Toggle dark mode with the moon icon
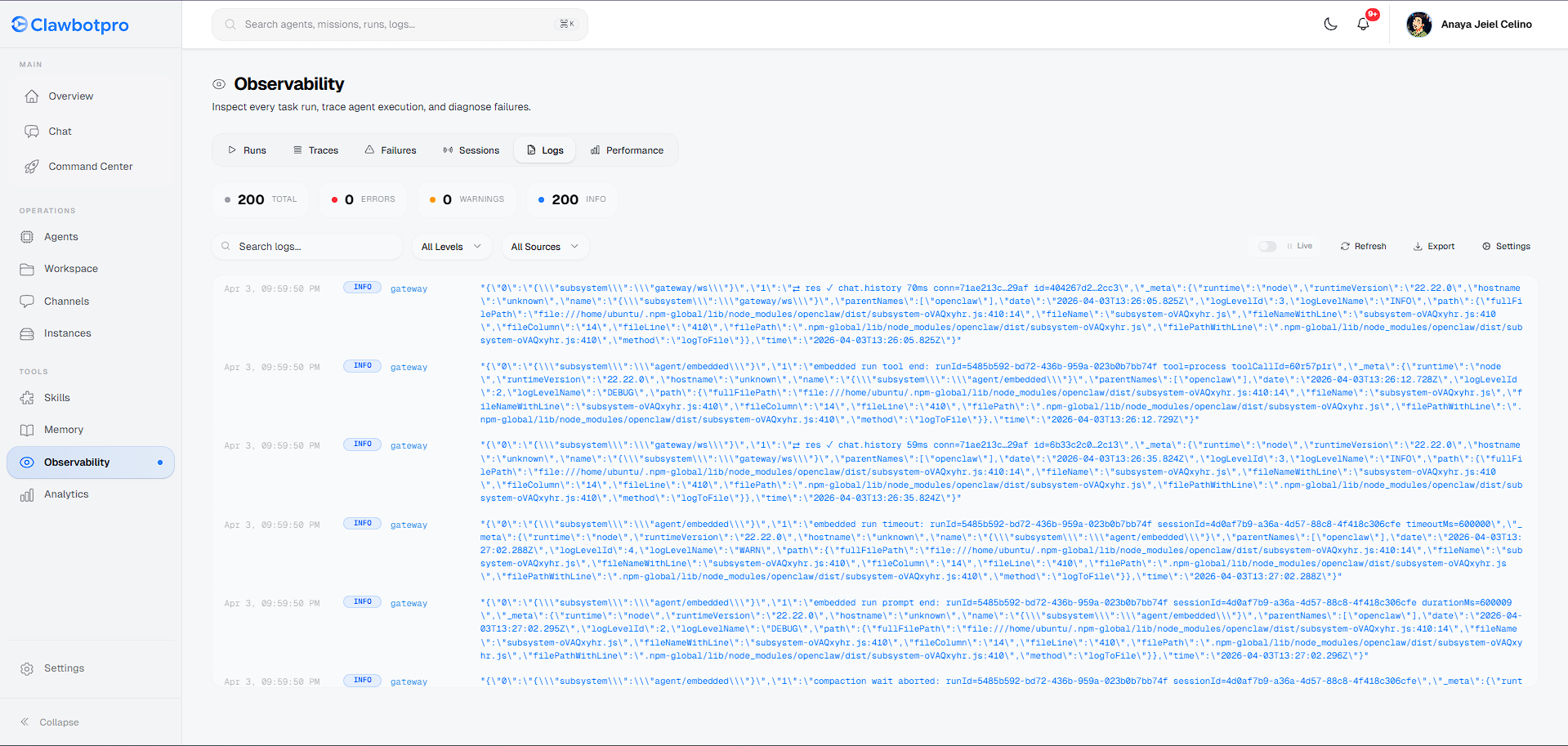 pyautogui.click(x=1330, y=25)
